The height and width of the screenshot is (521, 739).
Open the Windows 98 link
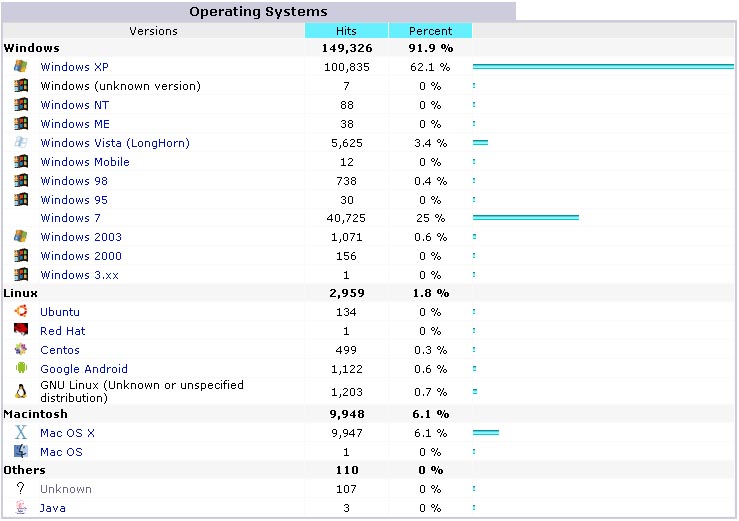coord(74,181)
